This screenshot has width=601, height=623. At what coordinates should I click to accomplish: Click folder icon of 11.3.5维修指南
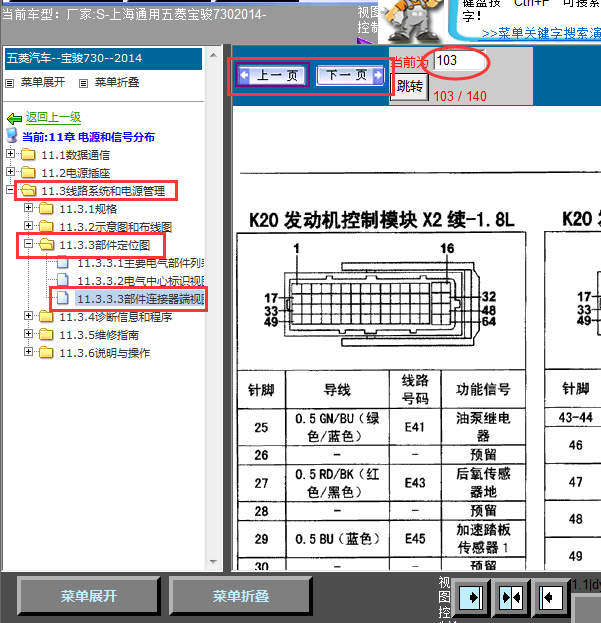(x=46, y=334)
